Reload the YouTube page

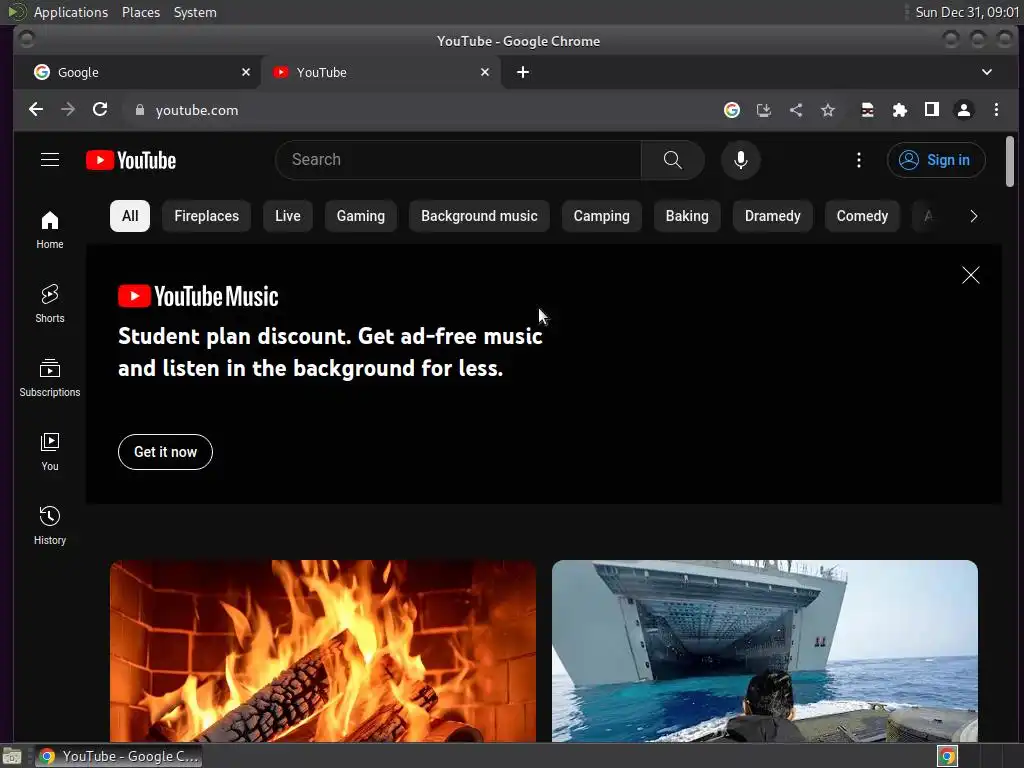pyautogui.click(x=100, y=110)
